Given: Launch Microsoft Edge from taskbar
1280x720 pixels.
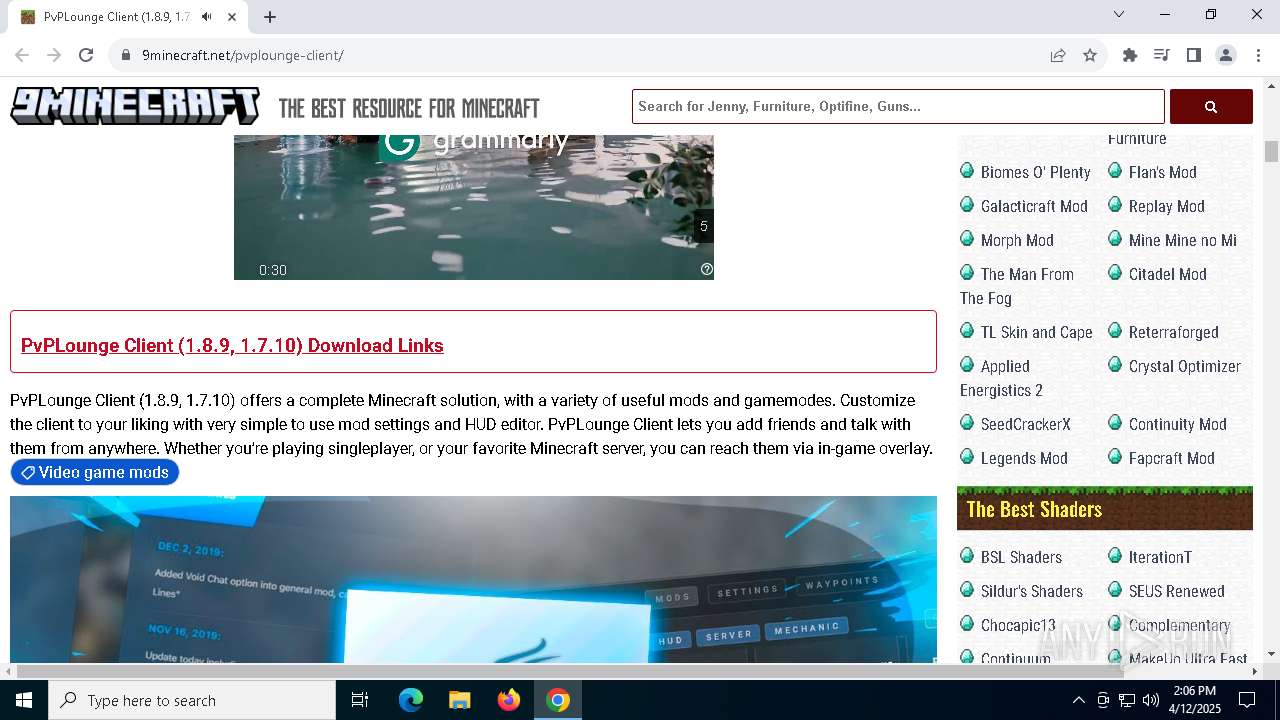Looking at the screenshot, I should pyautogui.click(x=411, y=700).
